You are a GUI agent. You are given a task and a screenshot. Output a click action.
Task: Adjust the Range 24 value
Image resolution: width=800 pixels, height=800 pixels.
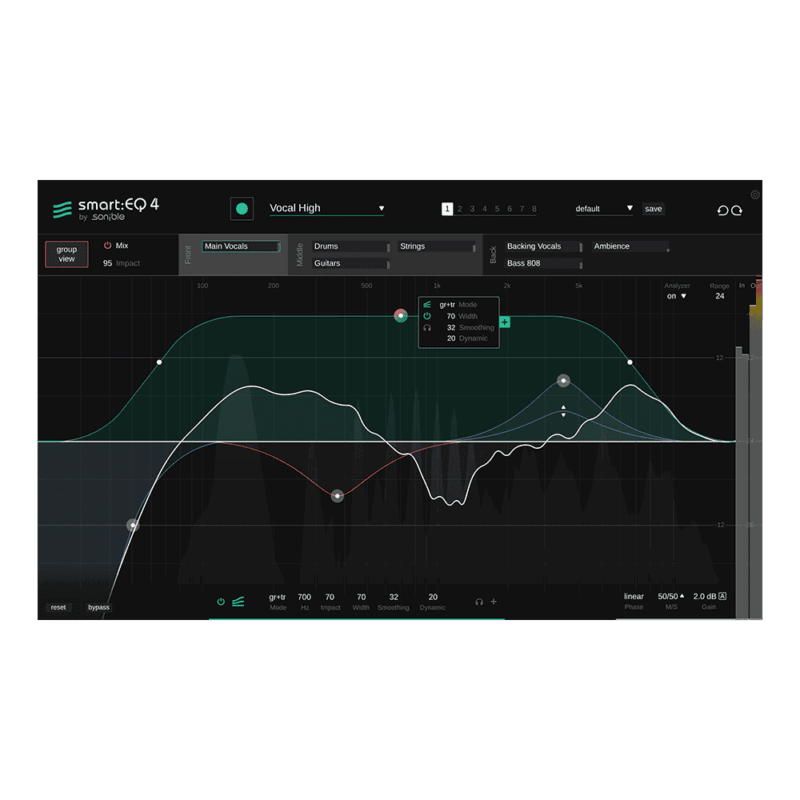click(x=720, y=296)
